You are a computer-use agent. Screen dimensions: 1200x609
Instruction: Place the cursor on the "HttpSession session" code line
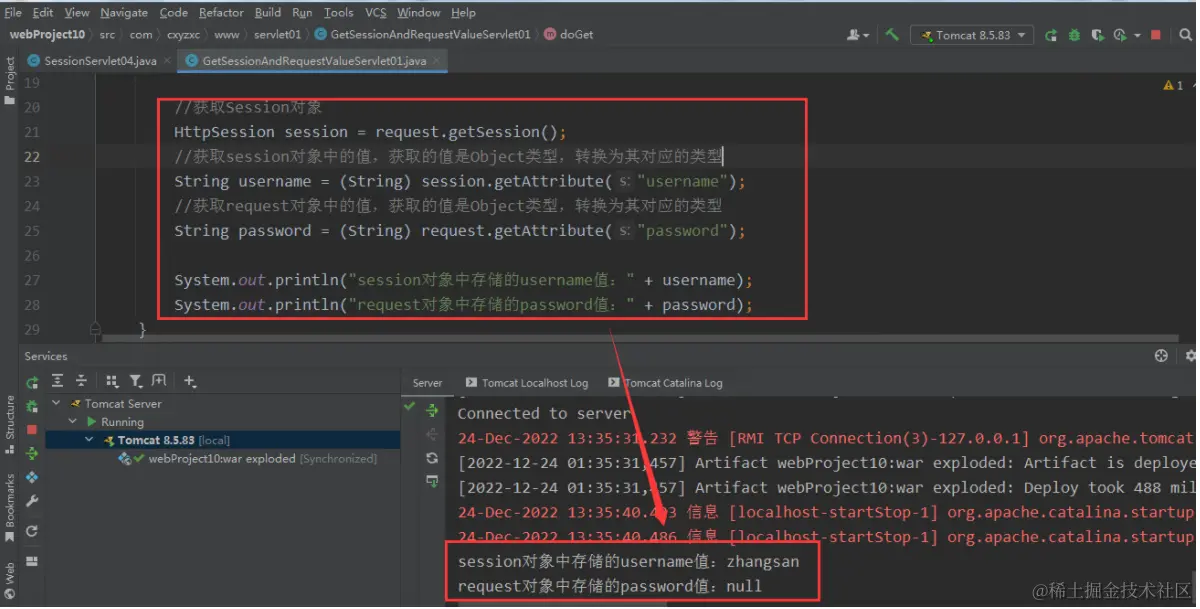(x=370, y=132)
